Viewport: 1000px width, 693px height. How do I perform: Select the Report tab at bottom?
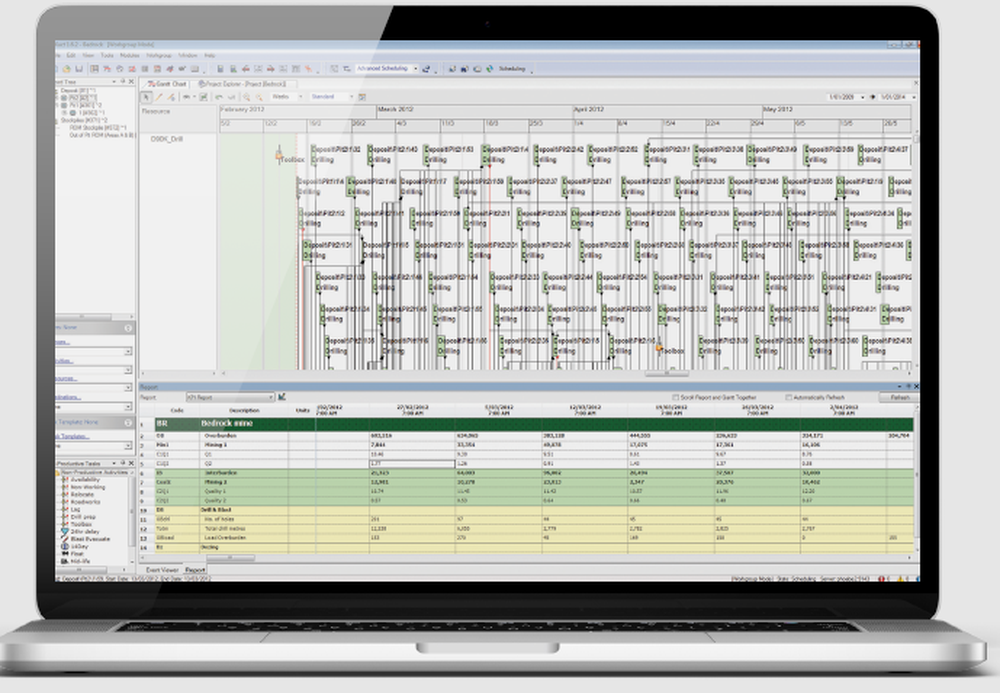195,570
